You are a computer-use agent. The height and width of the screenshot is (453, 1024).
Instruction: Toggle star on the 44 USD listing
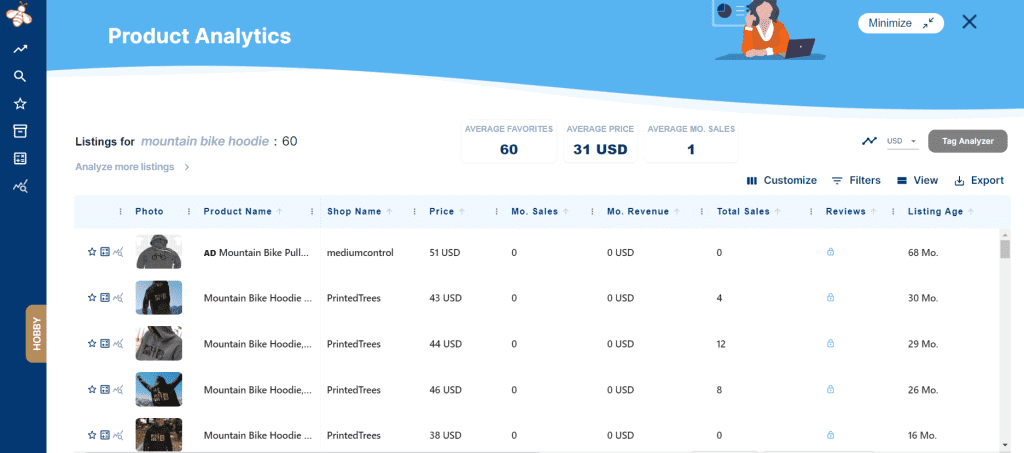point(92,343)
